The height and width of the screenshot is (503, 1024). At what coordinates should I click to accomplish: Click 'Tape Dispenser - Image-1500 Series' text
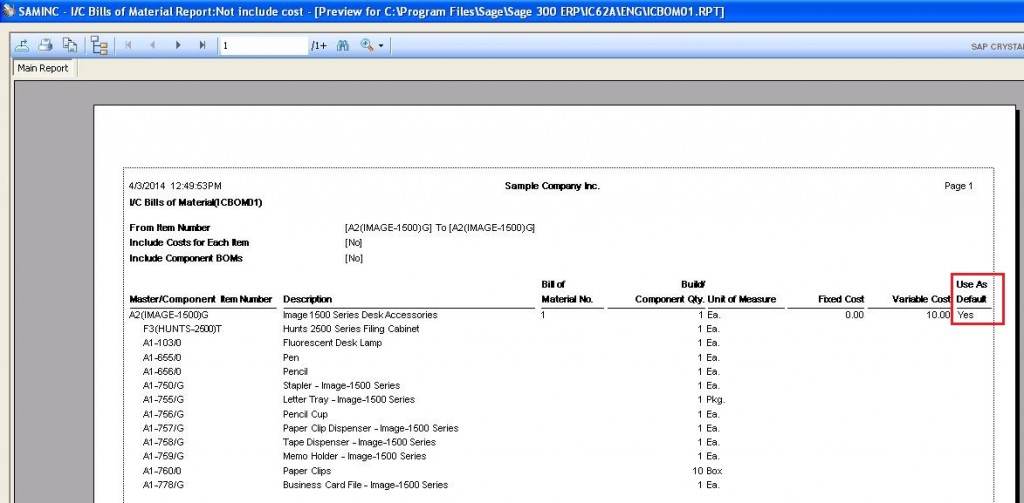(x=359, y=442)
